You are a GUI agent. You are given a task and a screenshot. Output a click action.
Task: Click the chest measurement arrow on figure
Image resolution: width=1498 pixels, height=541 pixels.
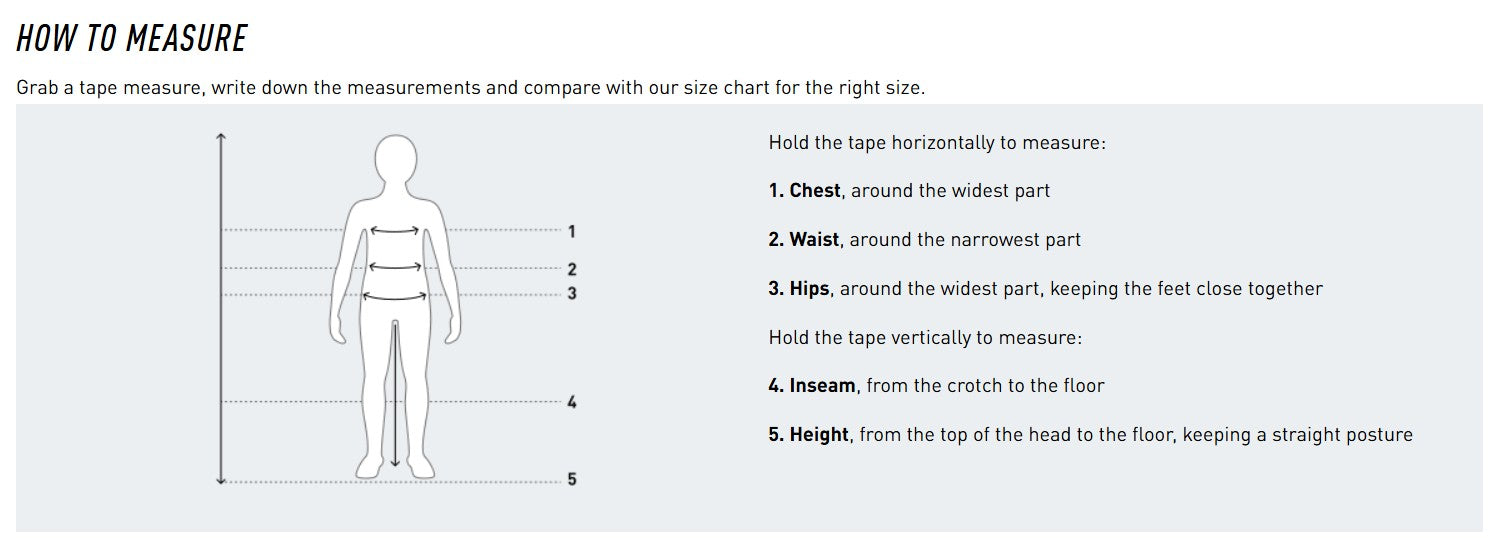click(395, 230)
